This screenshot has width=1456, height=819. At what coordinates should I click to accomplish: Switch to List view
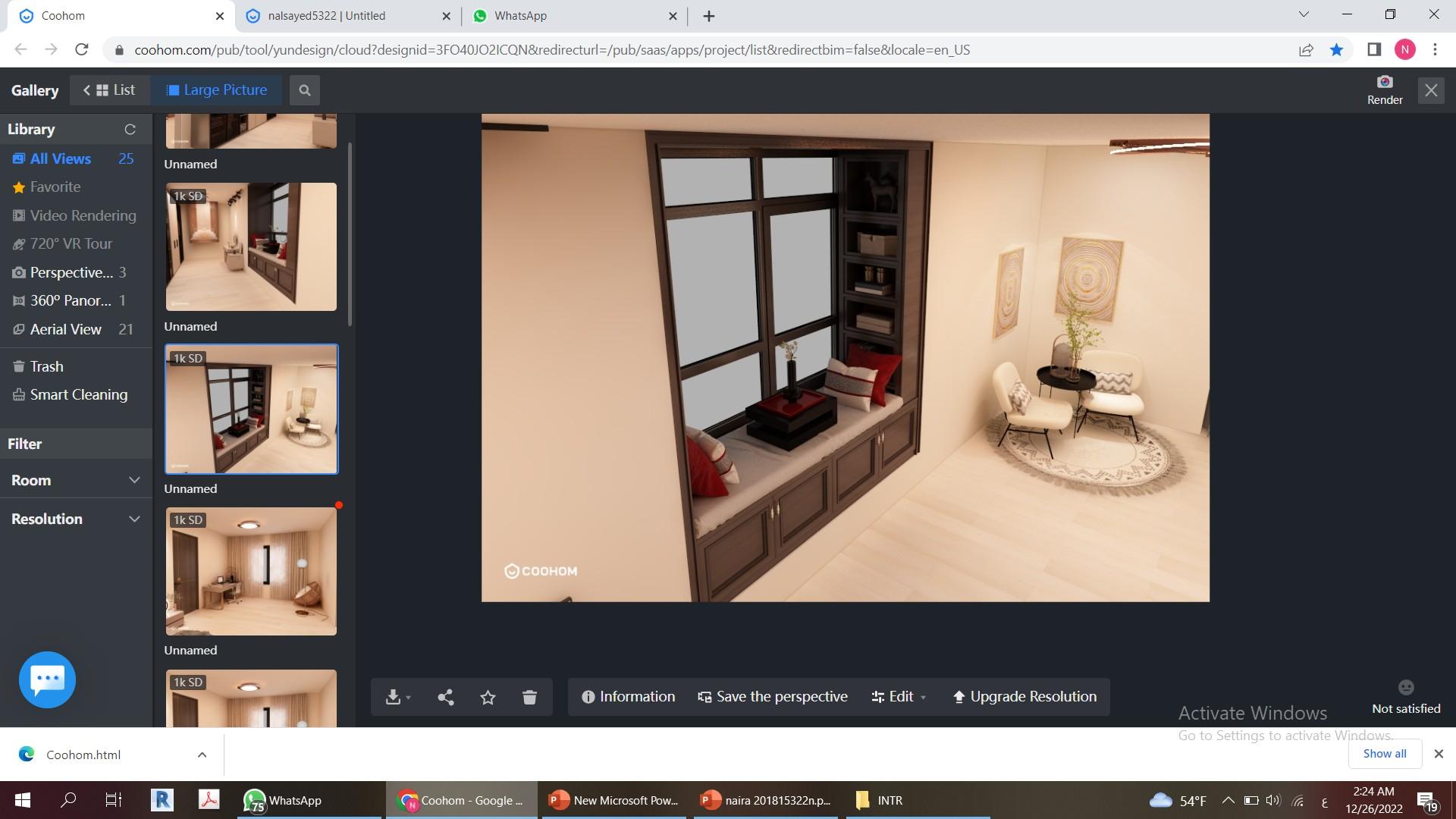coord(110,90)
